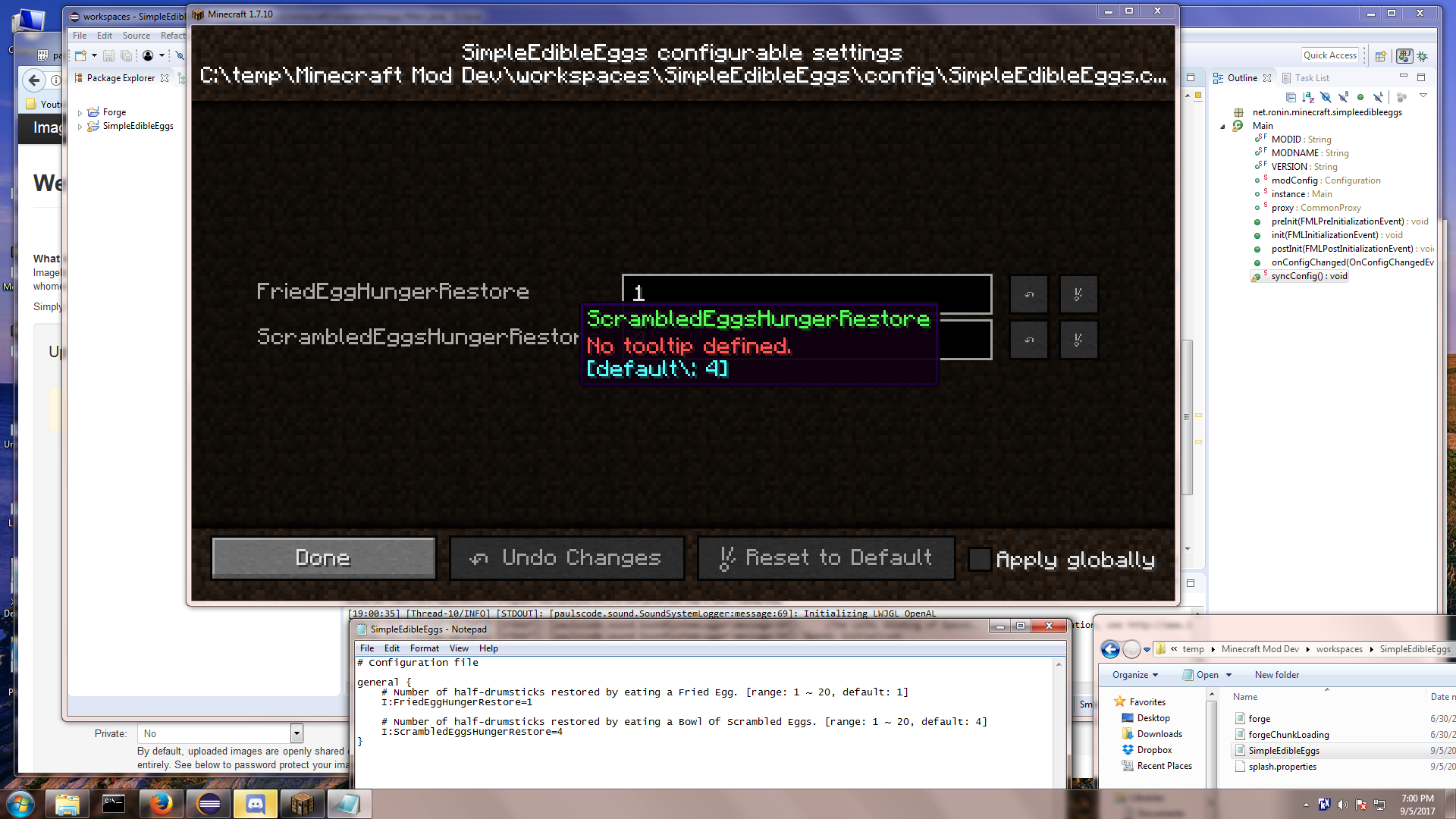Screen dimensions: 1456x819
Task: Switch to the Java perspective icon
Action: [x=1404, y=56]
